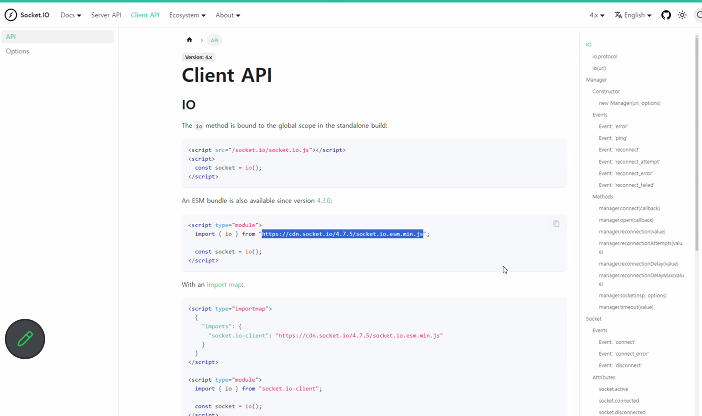This screenshot has height=416, width=702.
Task: Click the page's right-hand scrollbar
Action: click(x=697, y=143)
